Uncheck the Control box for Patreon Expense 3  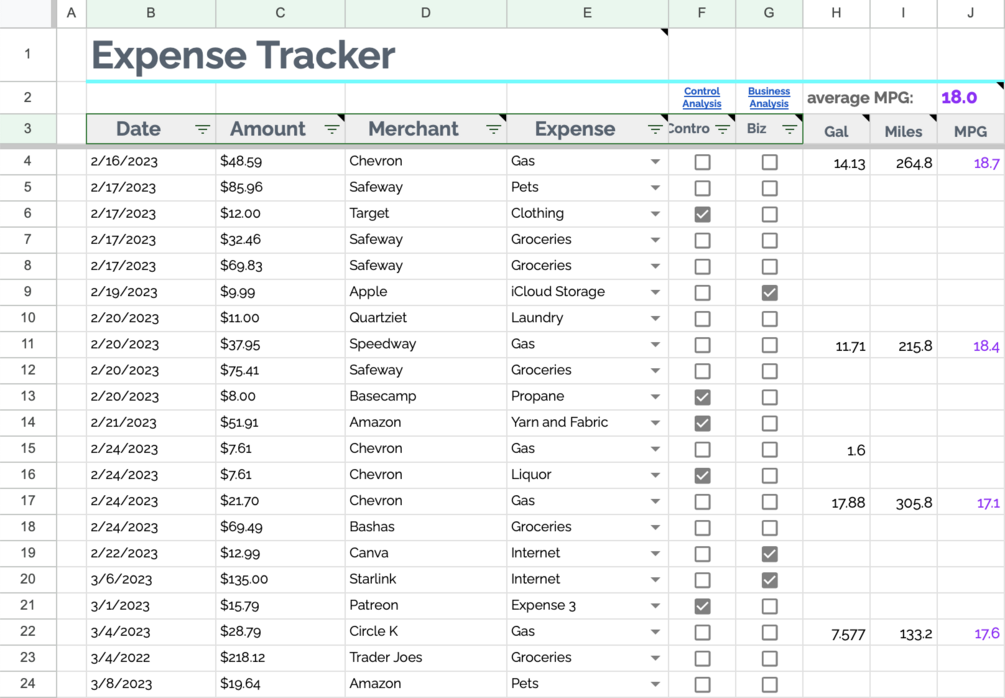click(702, 606)
